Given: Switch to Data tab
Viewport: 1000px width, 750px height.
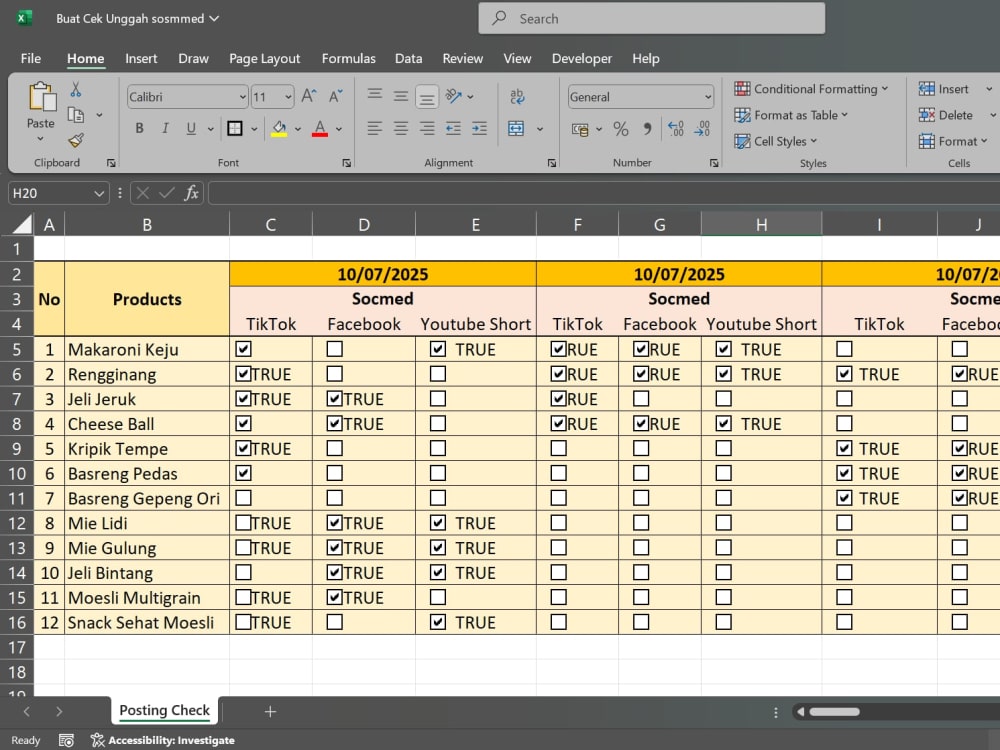Looking at the screenshot, I should coord(408,58).
